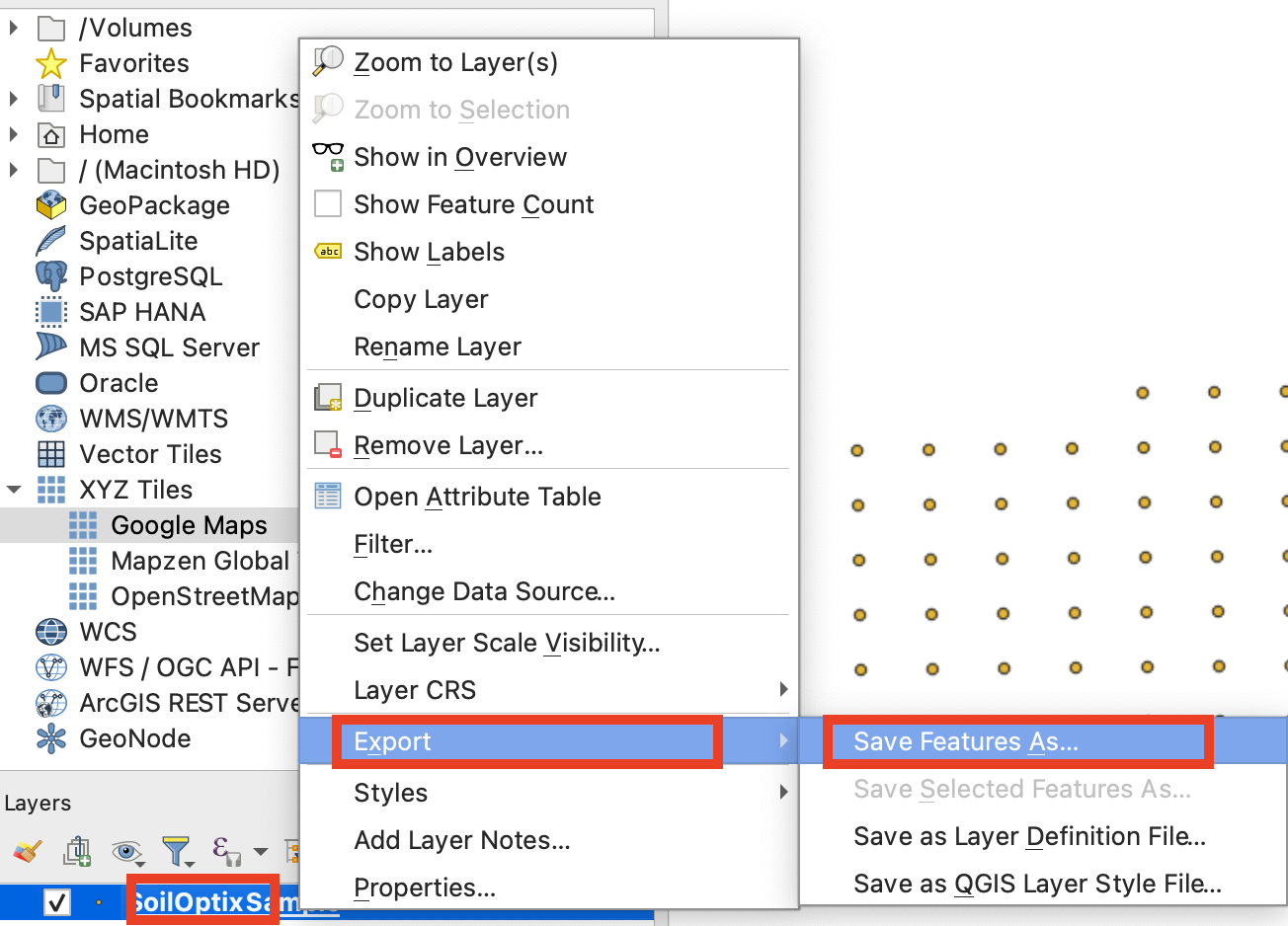This screenshot has height=926, width=1288.
Task: Open the Layer Styling panel paintbrush icon
Action: click(28, 850)
